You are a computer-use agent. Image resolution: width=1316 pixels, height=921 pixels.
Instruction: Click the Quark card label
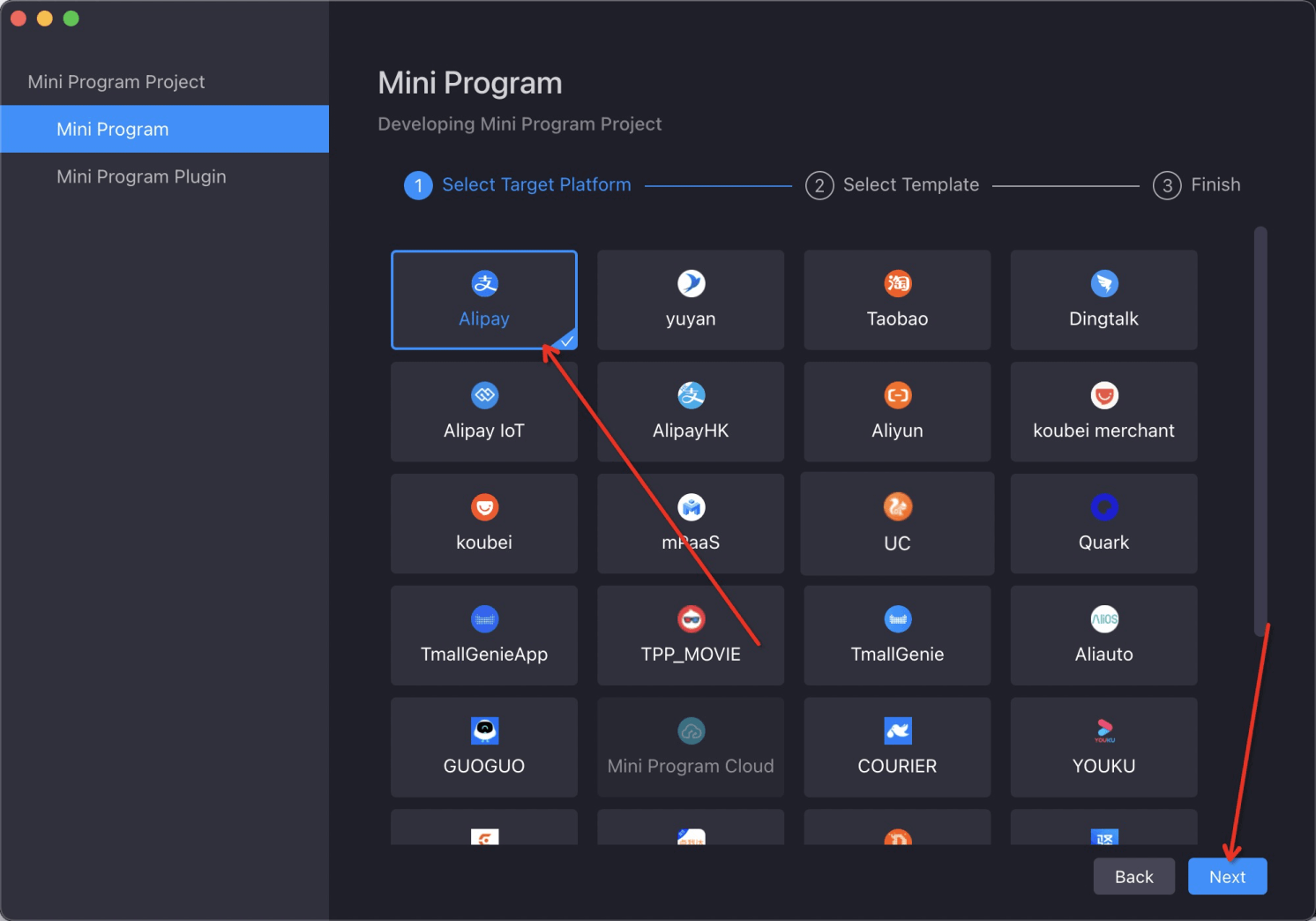click(x=1104, y=543)
